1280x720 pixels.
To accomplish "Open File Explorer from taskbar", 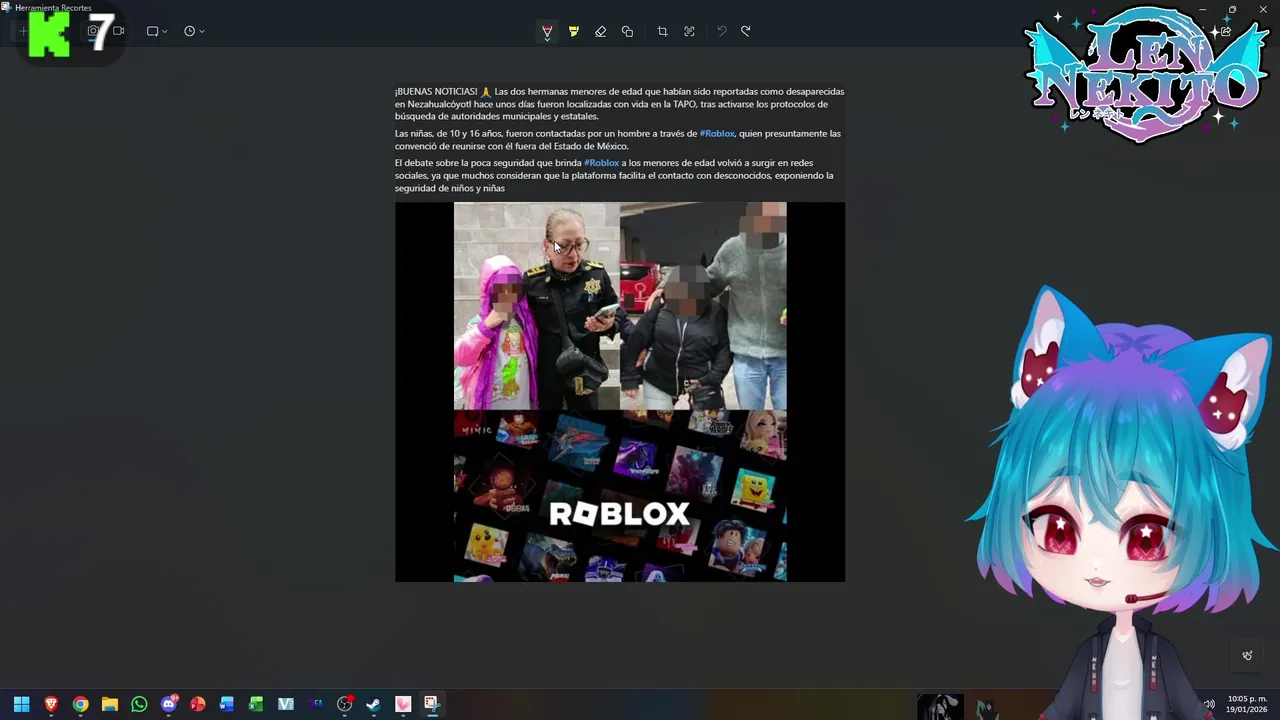I will (x=110, y=704).
